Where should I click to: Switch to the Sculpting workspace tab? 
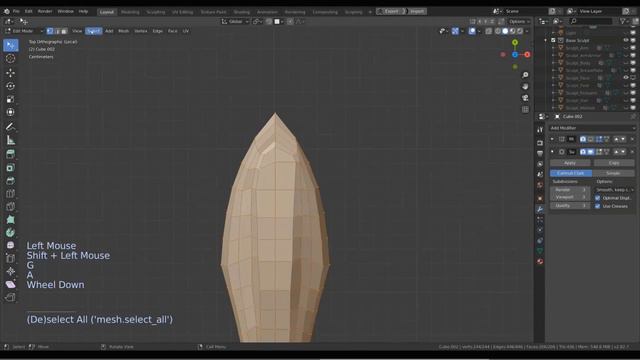156,12
